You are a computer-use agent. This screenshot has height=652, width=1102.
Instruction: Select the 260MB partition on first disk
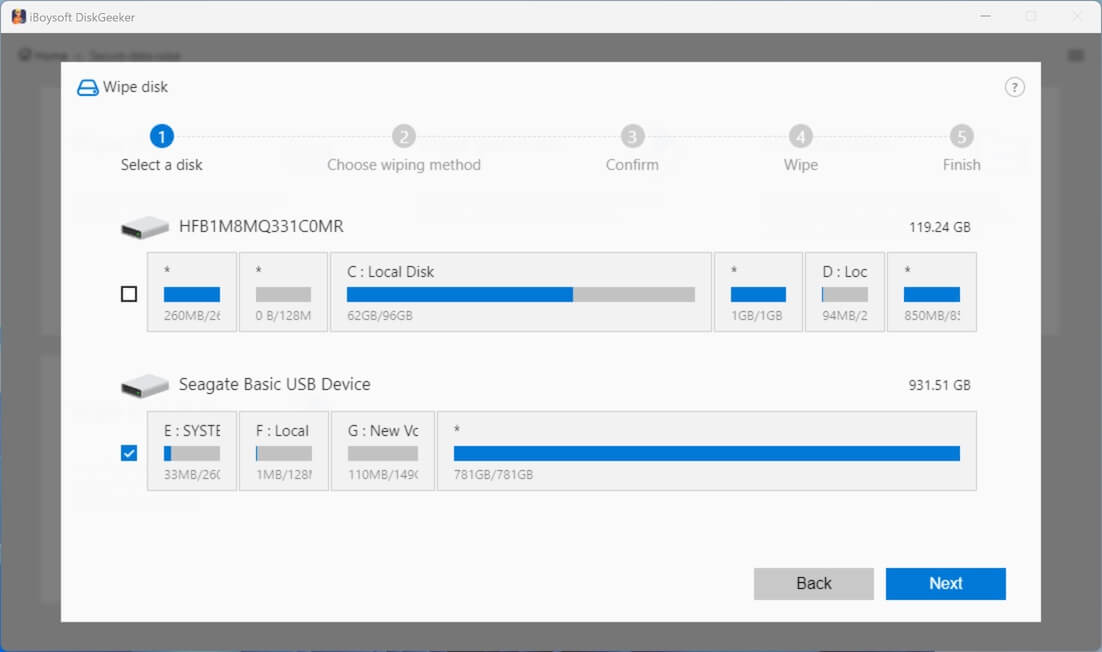pyautogui.click(x=192, y=292)
